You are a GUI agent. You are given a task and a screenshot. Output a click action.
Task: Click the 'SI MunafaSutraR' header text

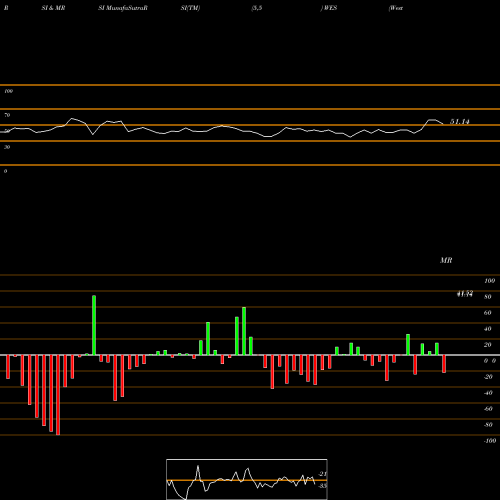point(123,8)
